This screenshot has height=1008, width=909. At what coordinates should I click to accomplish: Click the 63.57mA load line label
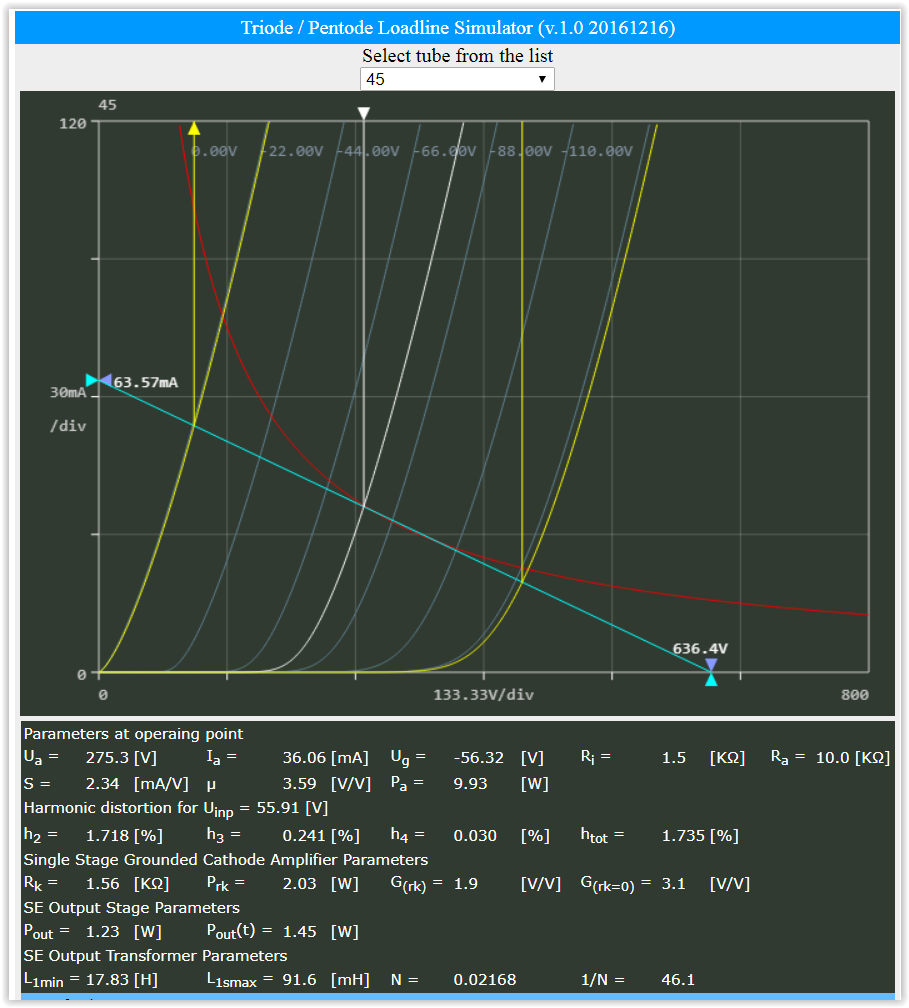click(146, 382)
